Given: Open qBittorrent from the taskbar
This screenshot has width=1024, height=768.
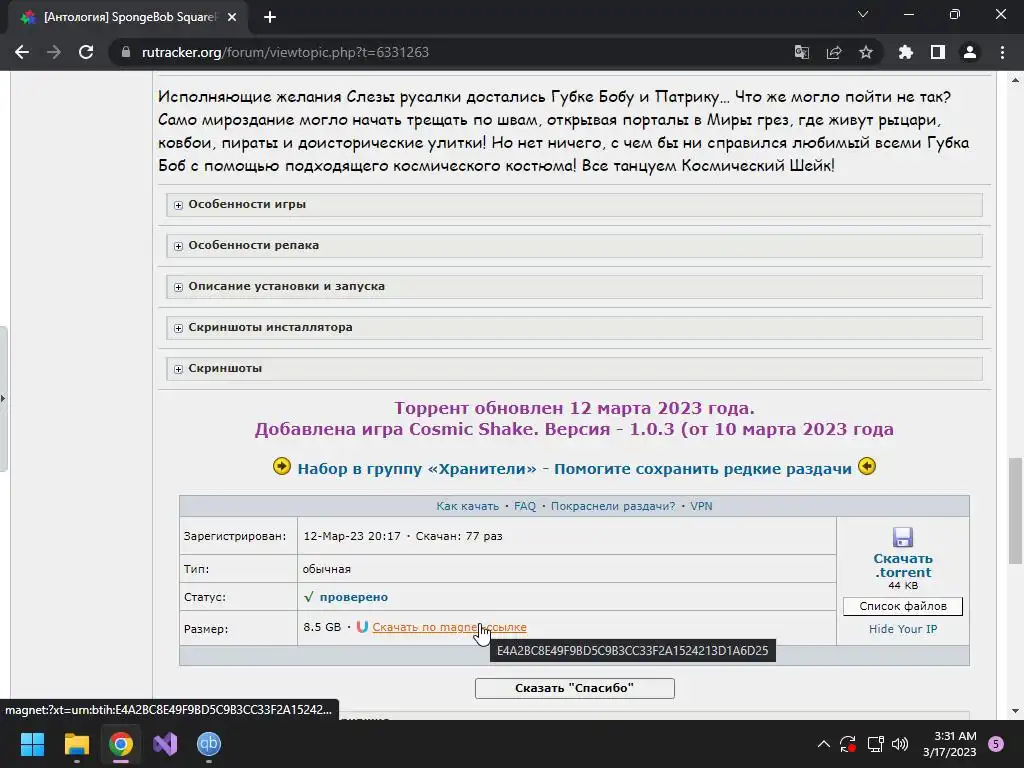Looking at the screenshot, I should click(x=209, y=744).
